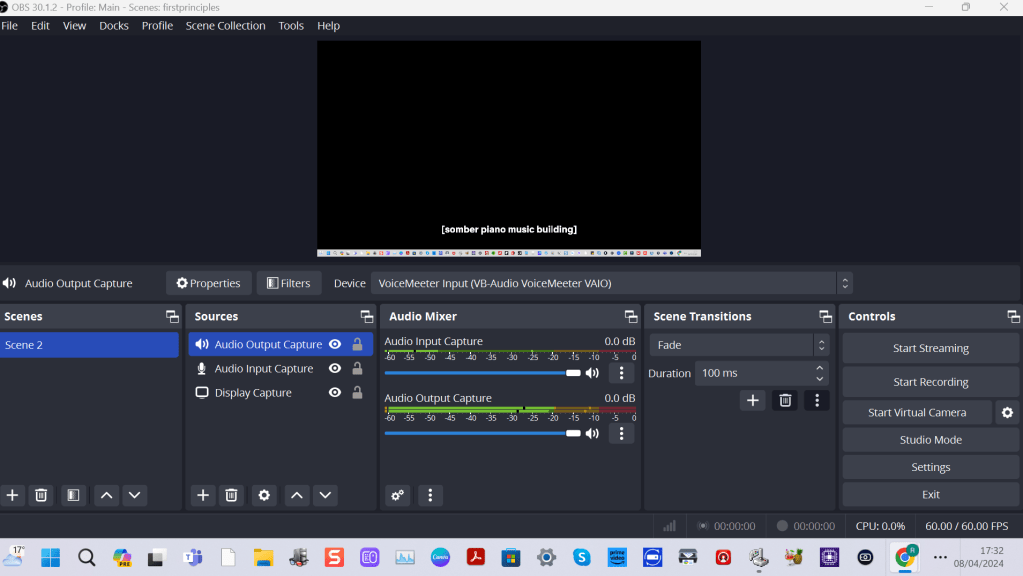Open the Profile menu
The height and width of the screenshot is (576, 1023).
(x=157, y=25)
